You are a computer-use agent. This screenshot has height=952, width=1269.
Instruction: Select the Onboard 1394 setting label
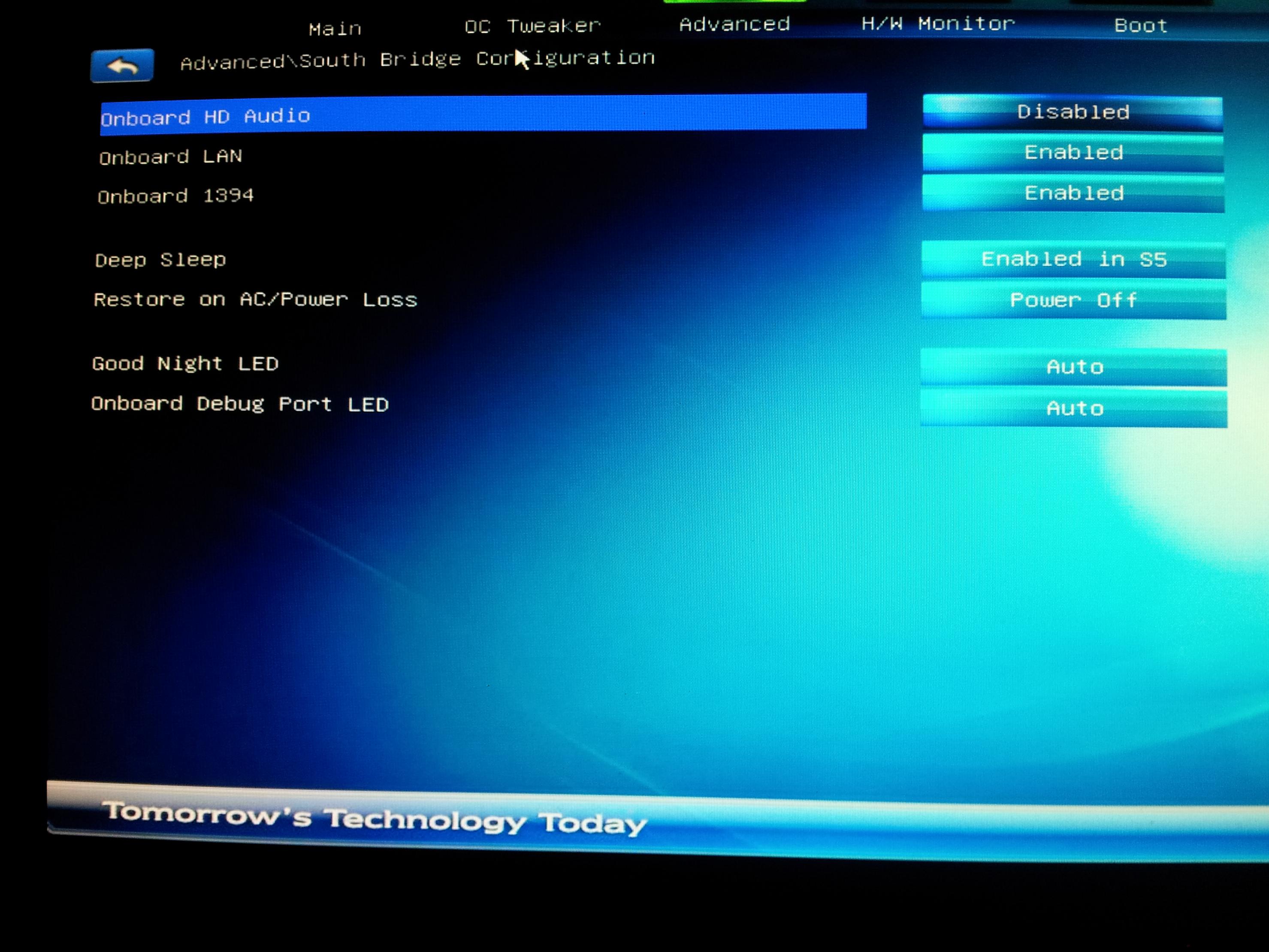175,196
